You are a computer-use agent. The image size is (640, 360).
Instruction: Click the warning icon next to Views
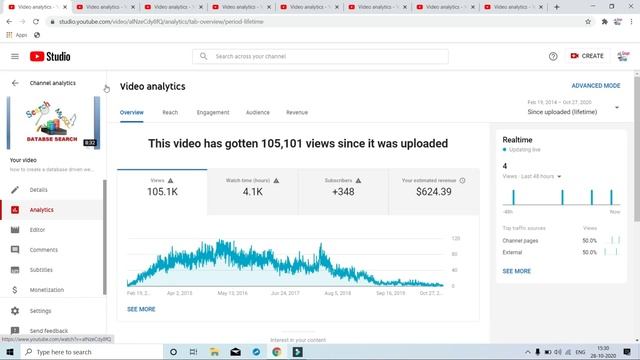point(171,180)
